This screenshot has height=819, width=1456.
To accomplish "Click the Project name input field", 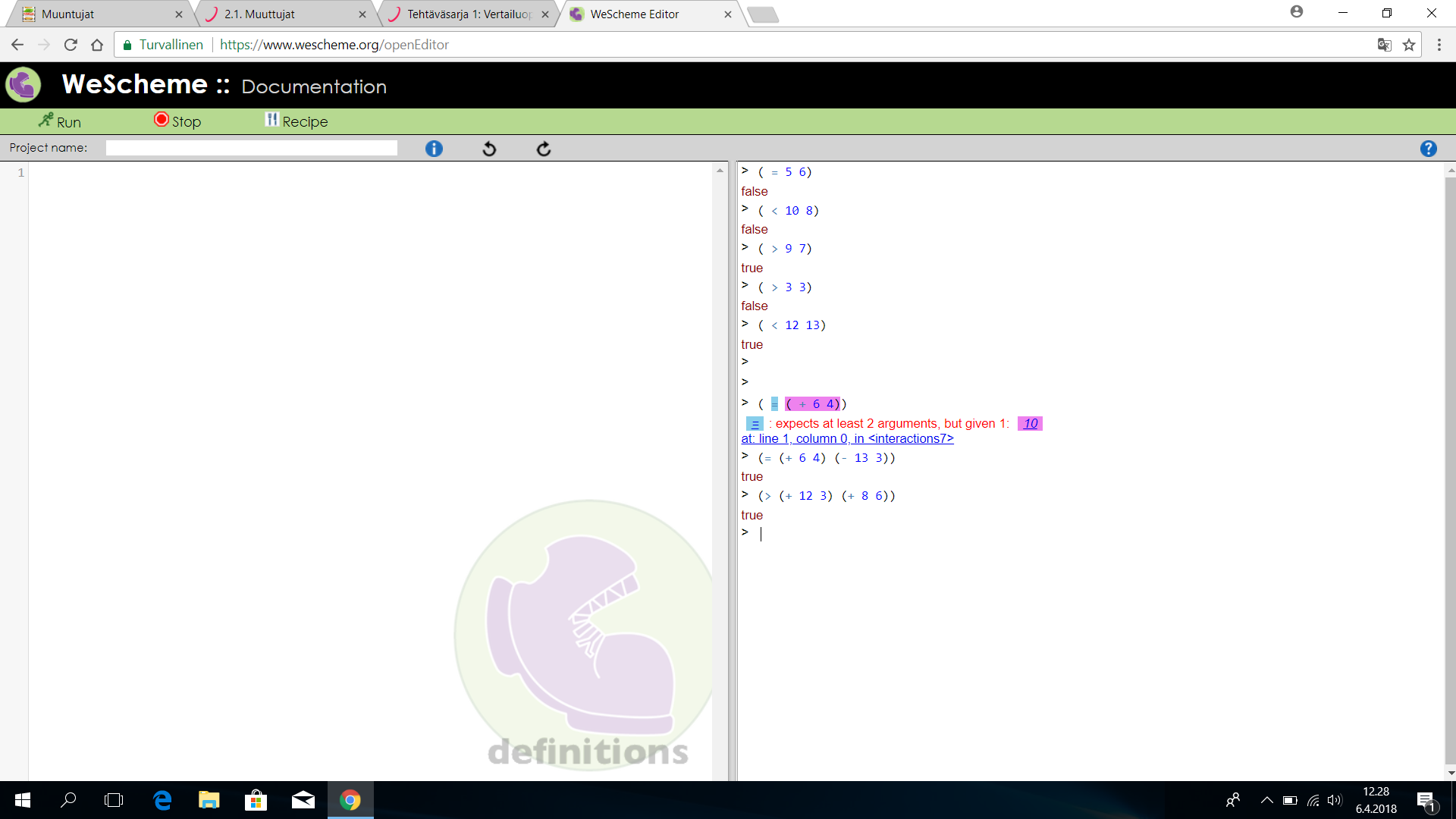I will pos(251,148).
